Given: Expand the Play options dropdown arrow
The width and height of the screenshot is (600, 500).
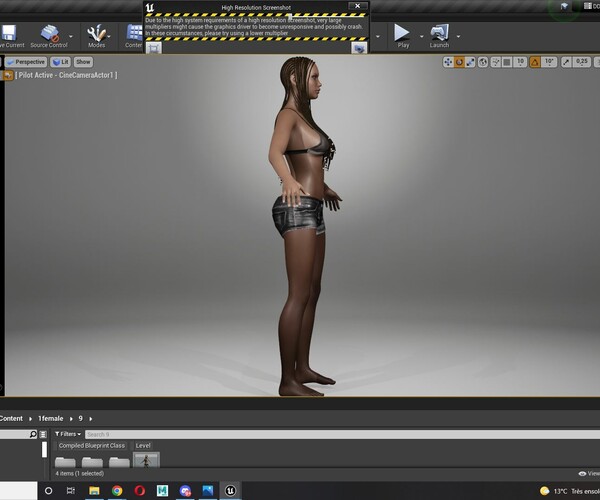Looking at the screenshot, I should [422, 37].
